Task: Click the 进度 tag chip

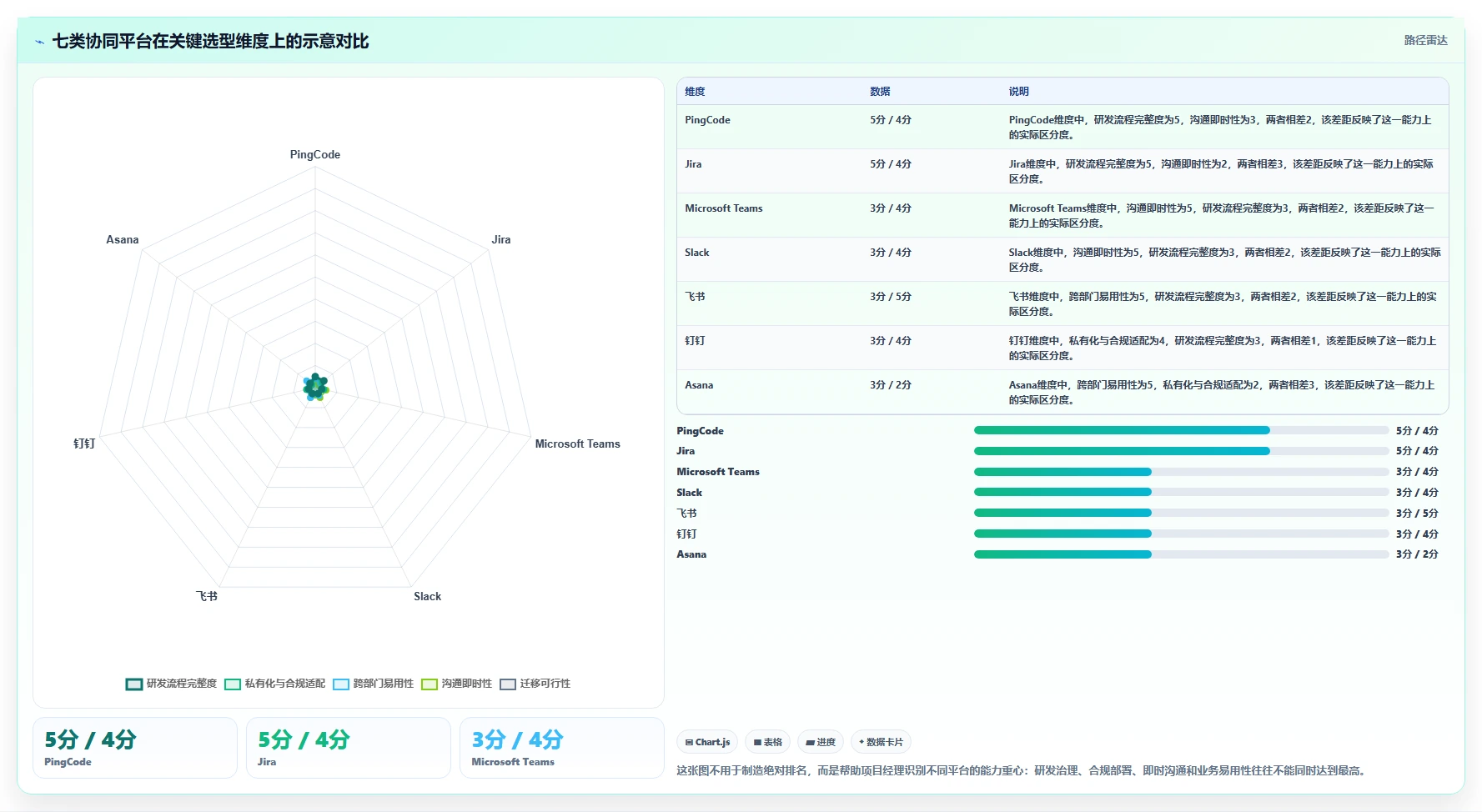Action: coord(821,742)
